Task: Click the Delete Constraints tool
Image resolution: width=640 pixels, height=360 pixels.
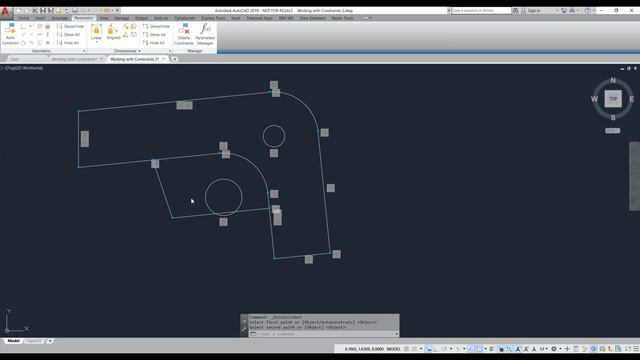Action: click(x=184, y=34)
